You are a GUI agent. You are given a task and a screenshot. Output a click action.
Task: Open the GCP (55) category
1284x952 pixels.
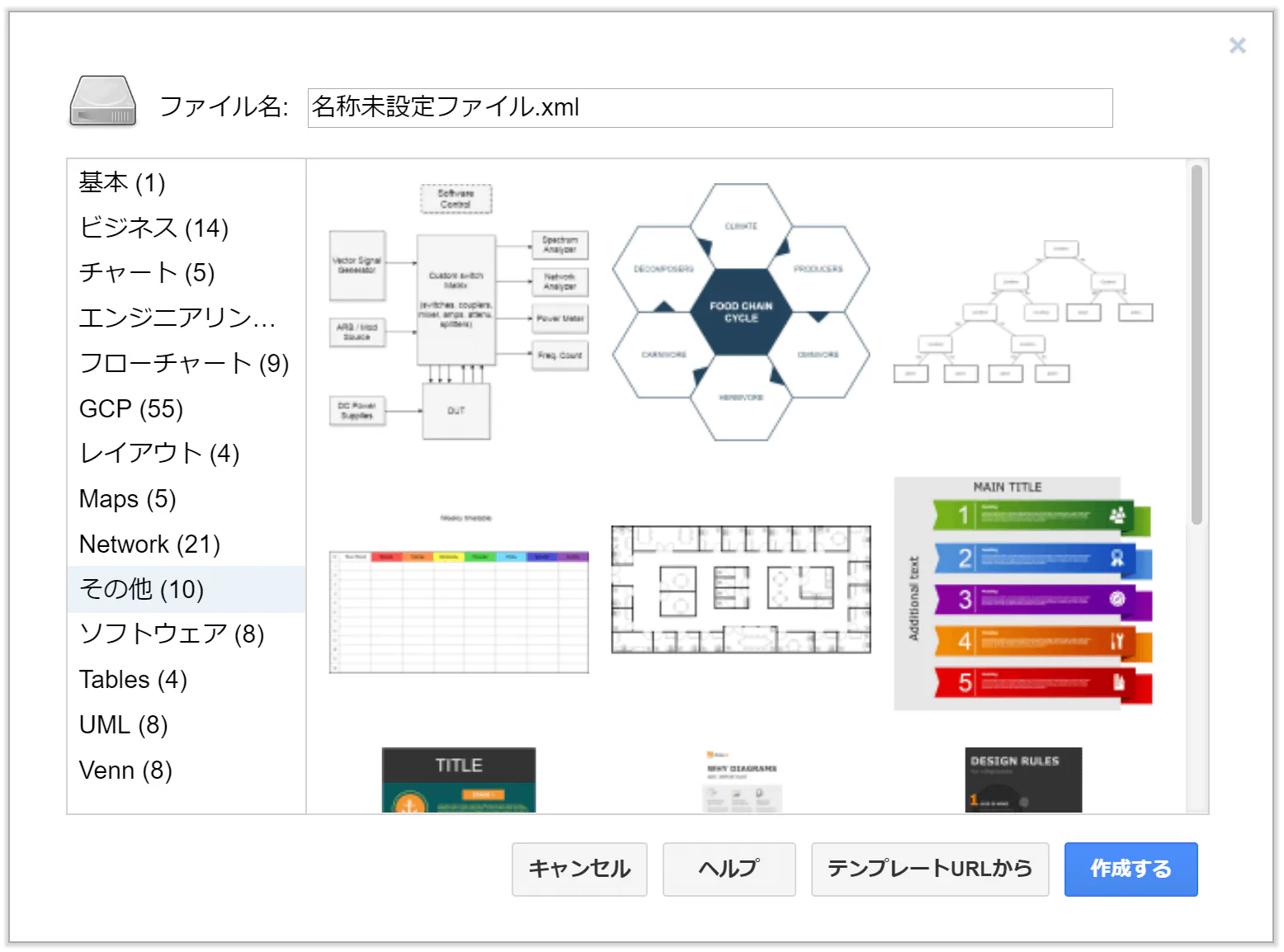click(186, 408)
